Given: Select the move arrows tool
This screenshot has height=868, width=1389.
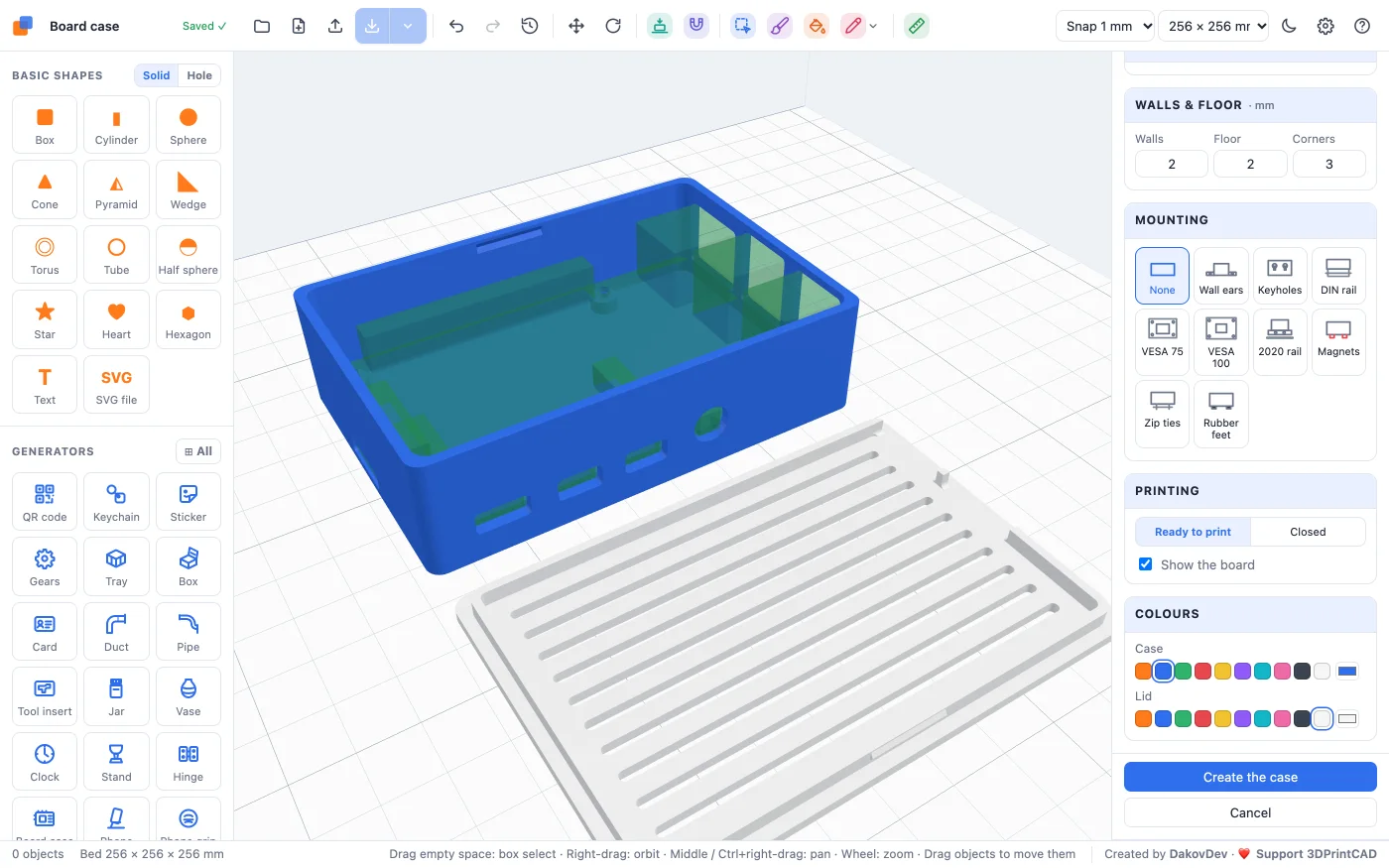Looking at the screenshot, I should tap(576, 26).
